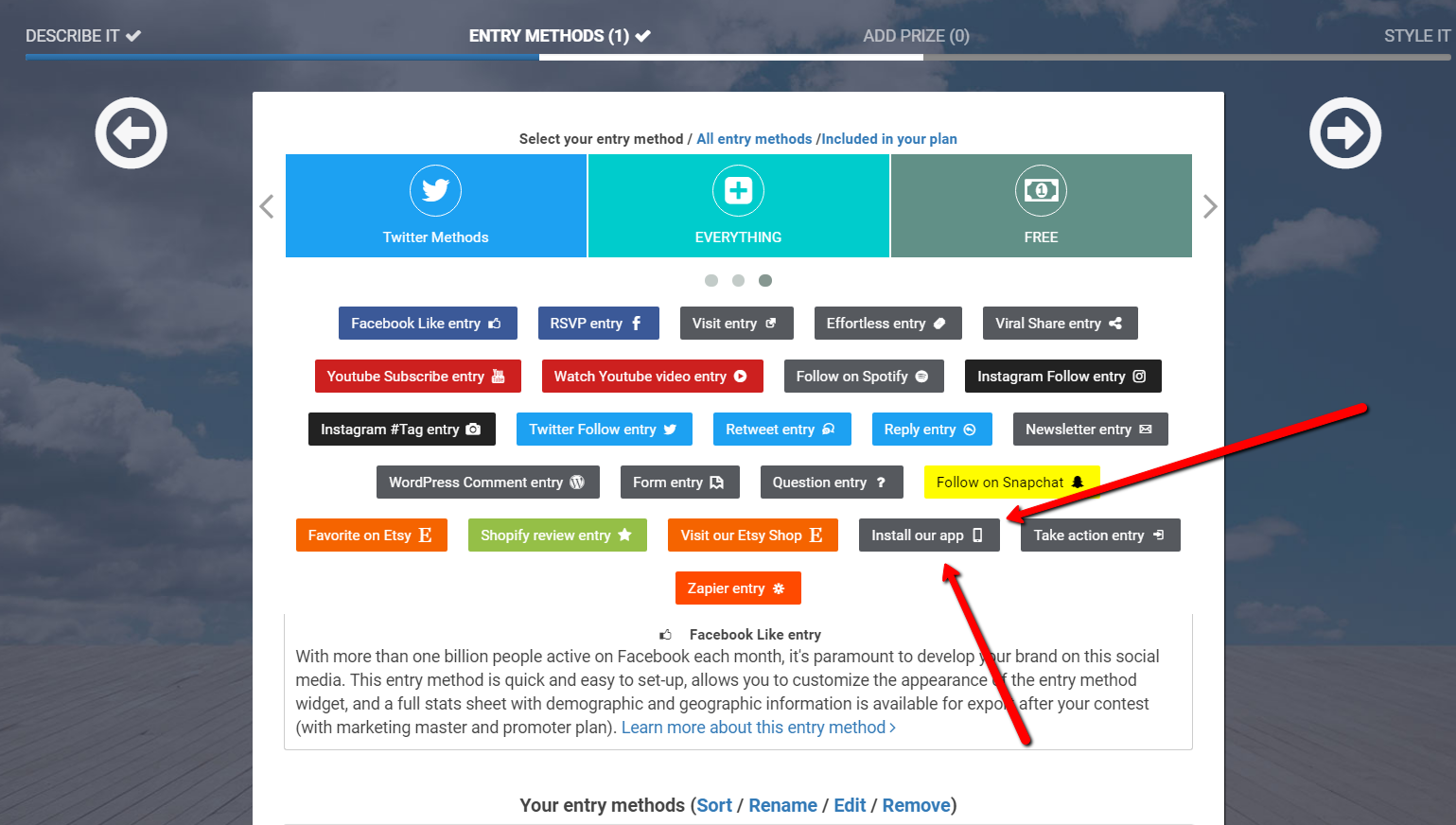Choose Instagram #Tag entry
1456x825 pixels.
tap(402, 430)
